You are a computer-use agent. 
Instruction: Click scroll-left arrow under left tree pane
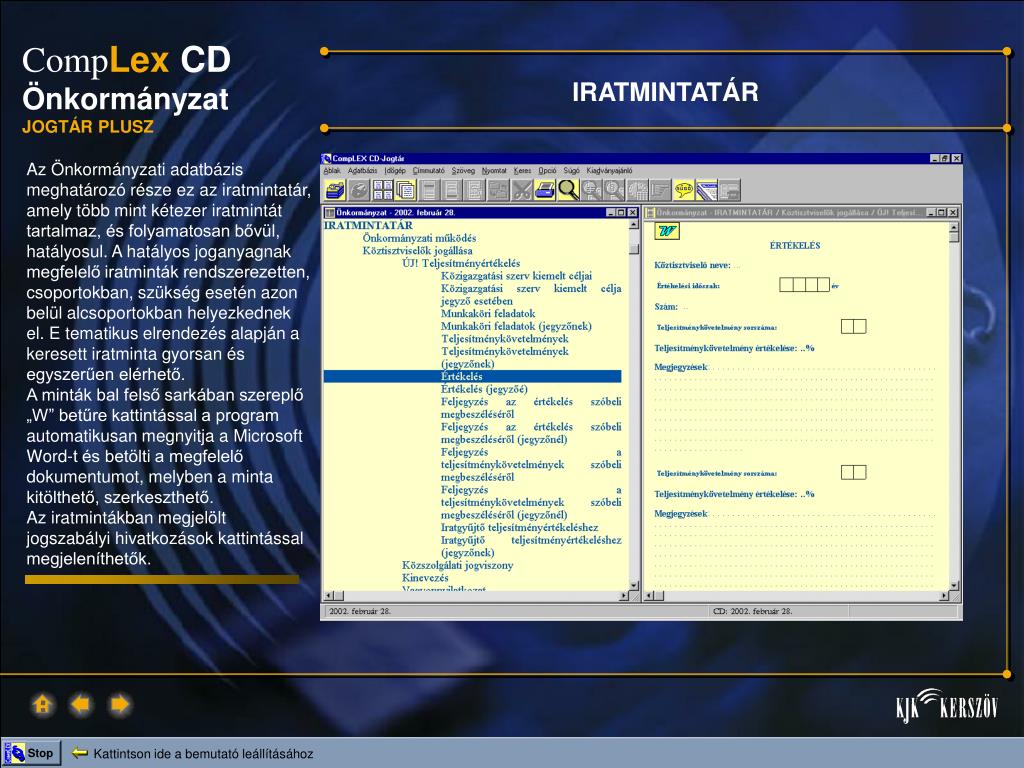click(x=328, y=596)
